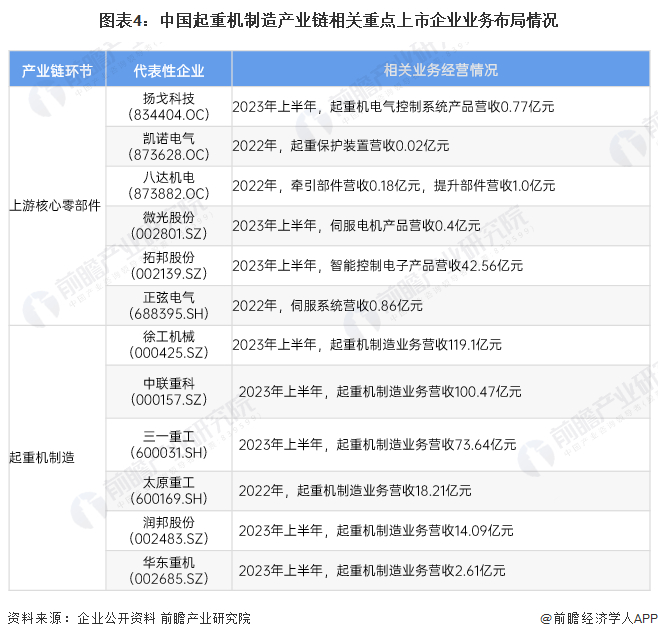Select the 拓邦股份 (002139.SZ) cell
This screenshot has width=658, height=639.
click(169, 266)
